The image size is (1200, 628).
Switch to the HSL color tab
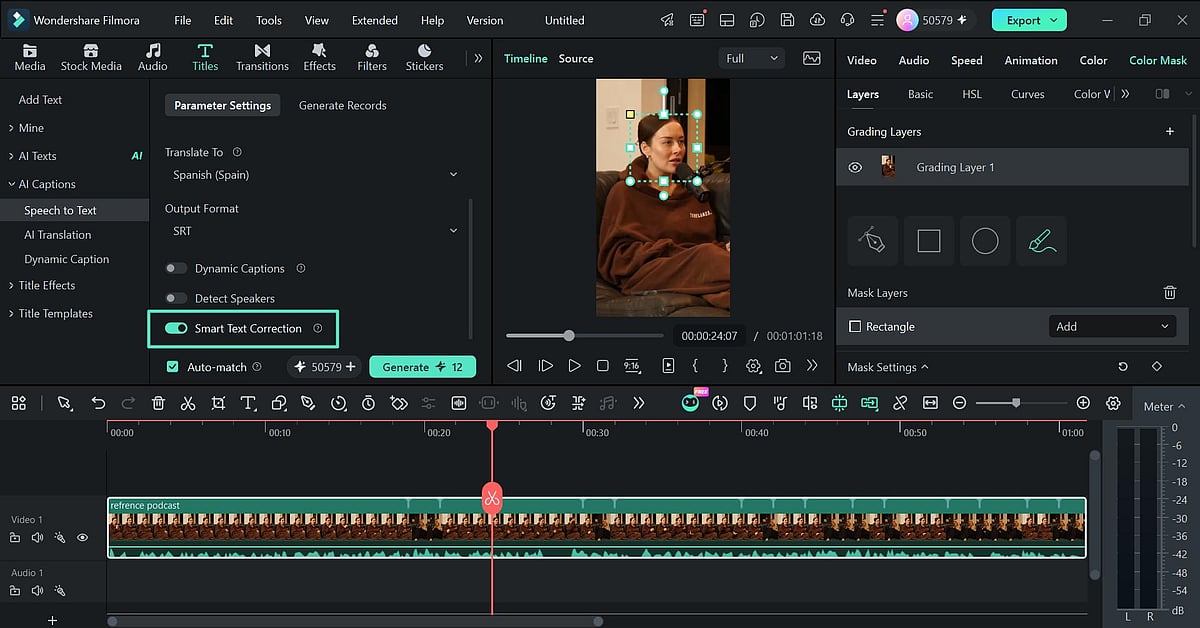(972, 94)
